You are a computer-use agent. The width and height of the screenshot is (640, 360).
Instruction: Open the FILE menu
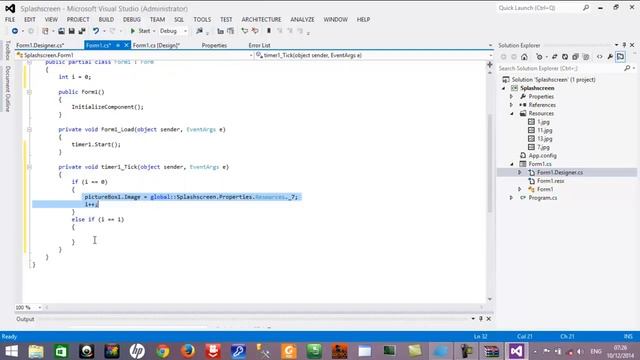[10, 20]
